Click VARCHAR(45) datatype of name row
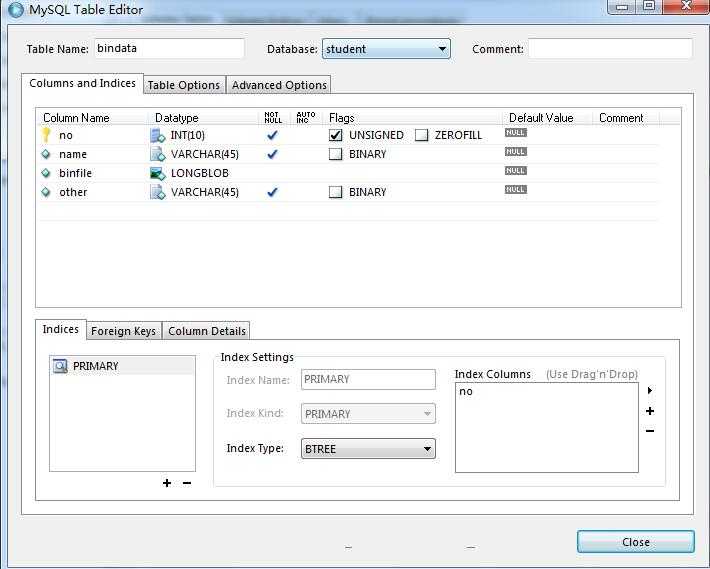Image resolution: width=710 pixels, height=569 pixels. pyautogui.click(x=205, y=154)
